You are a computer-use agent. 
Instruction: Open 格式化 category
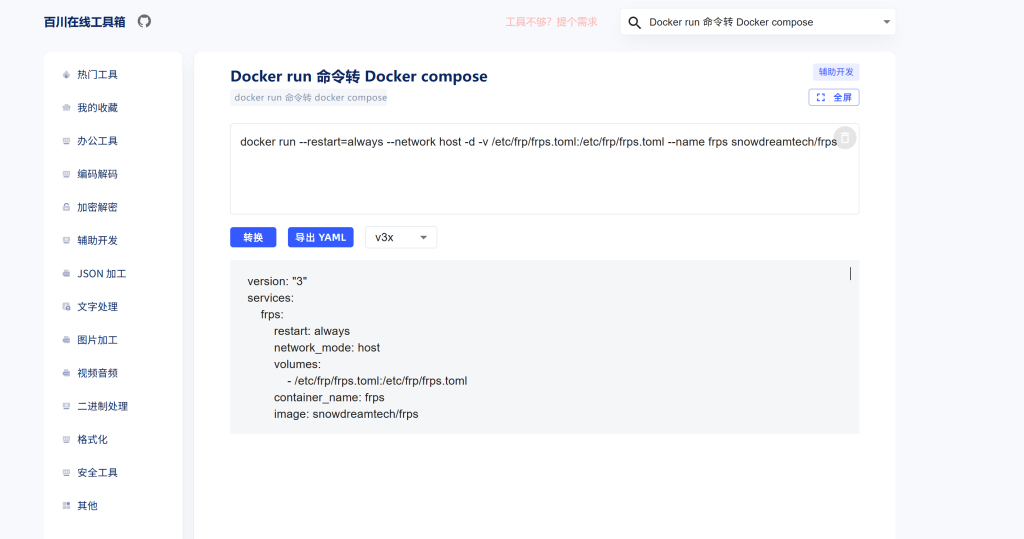point(92,440)
